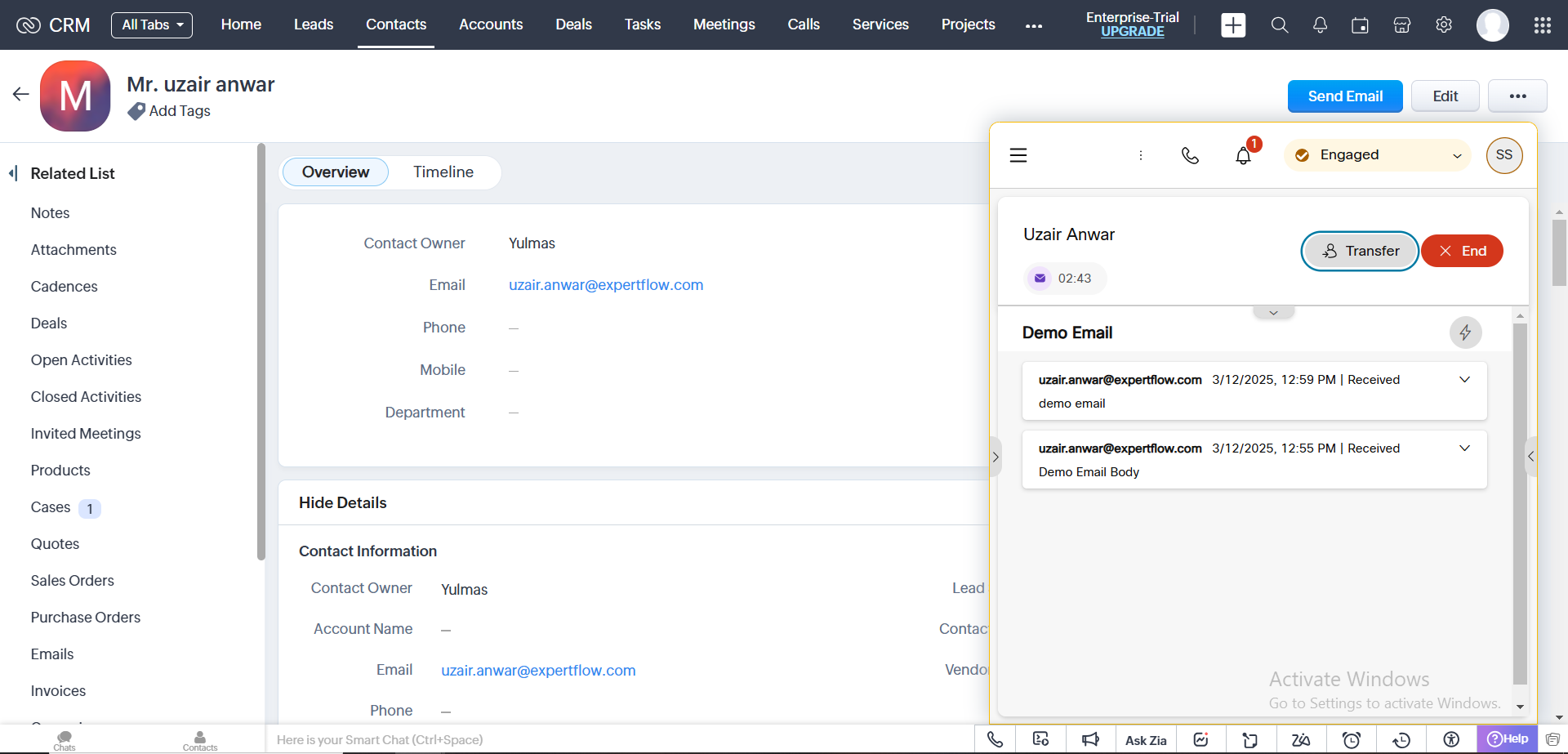Viewport: 1568px width, 754px height.
Task: Switch to the Timeline view
Action: (443, 172)
